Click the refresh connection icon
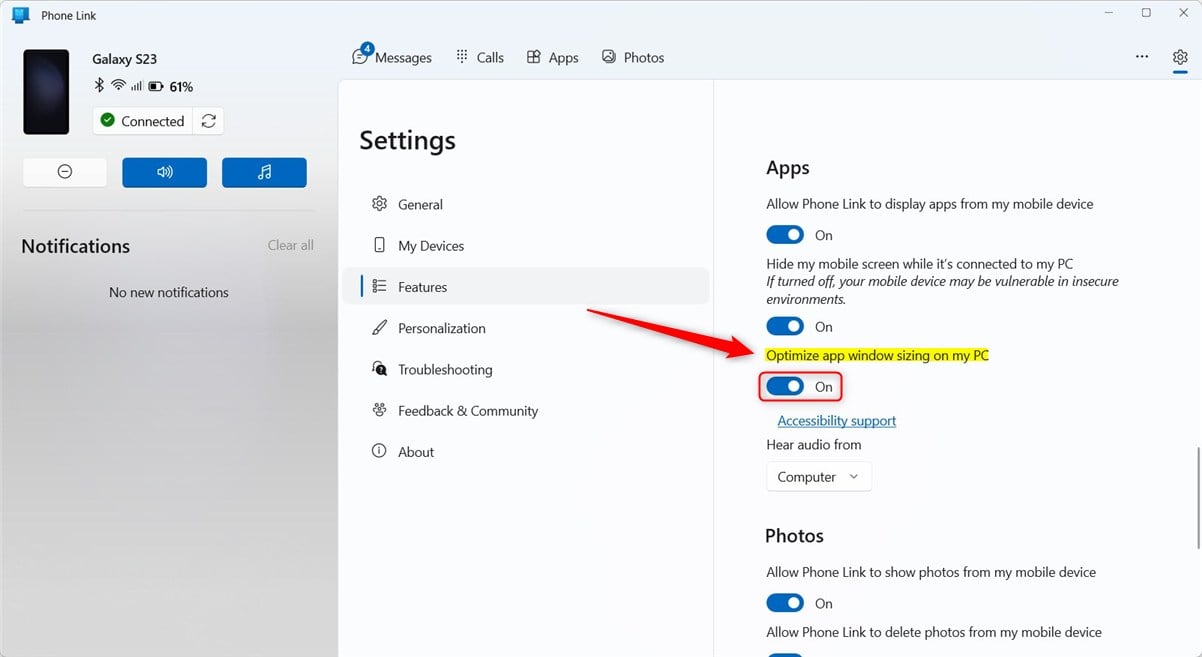The width and height of the screenshot is (1202, 657). [208, 121]
